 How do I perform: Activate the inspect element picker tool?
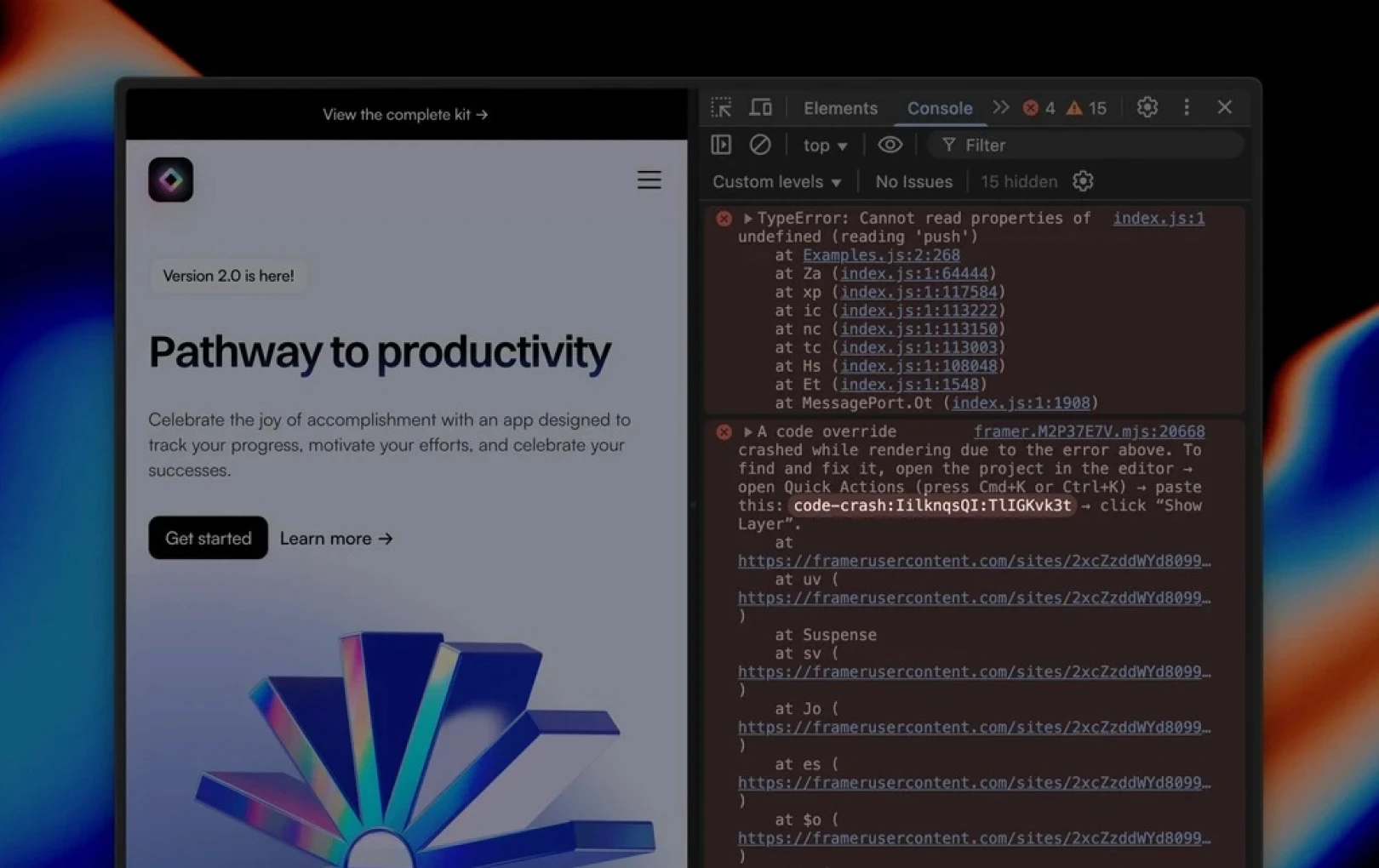tap(722, 108)
